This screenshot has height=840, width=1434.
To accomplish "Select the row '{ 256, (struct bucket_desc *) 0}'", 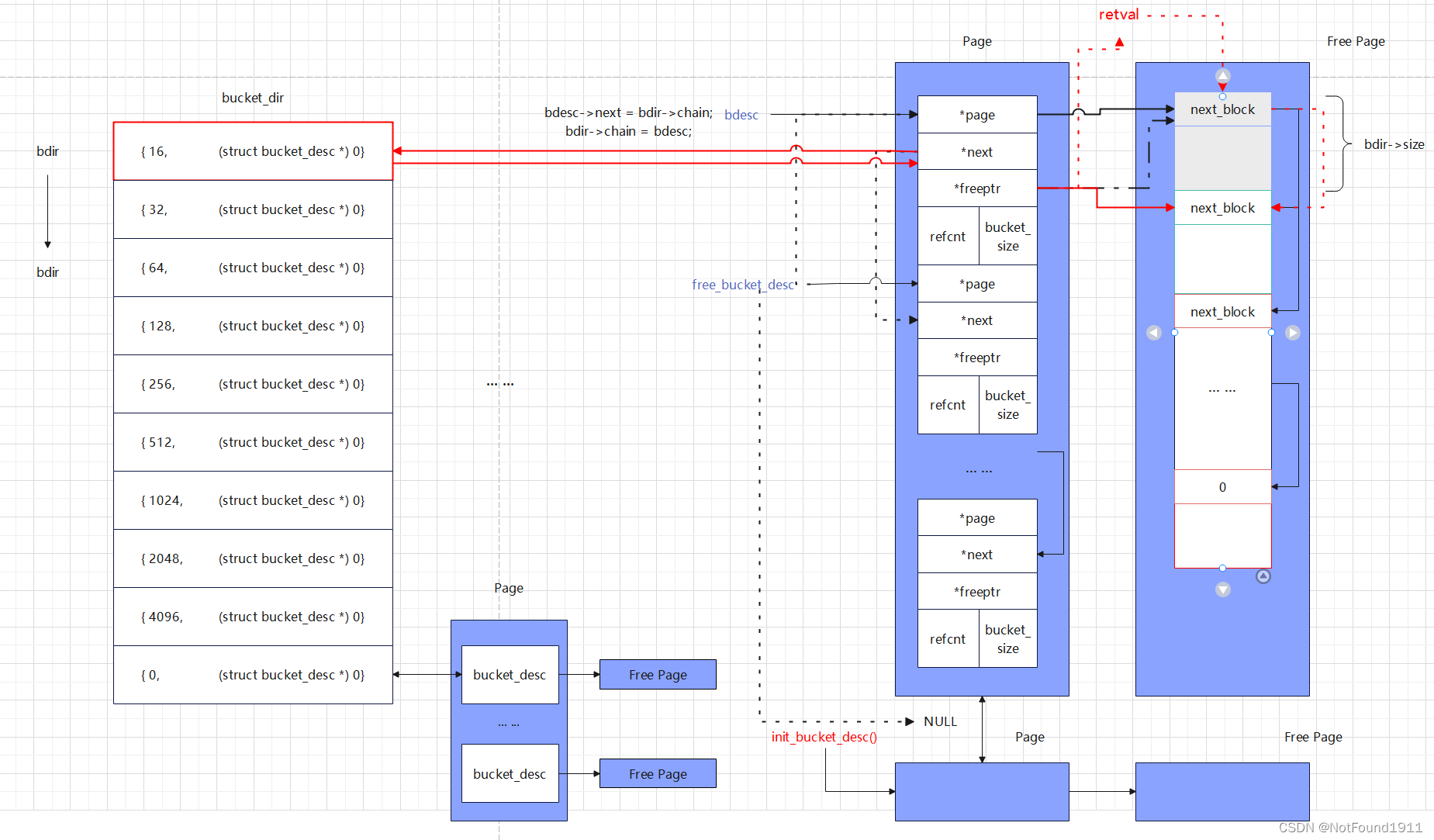I will click(253, 384).
